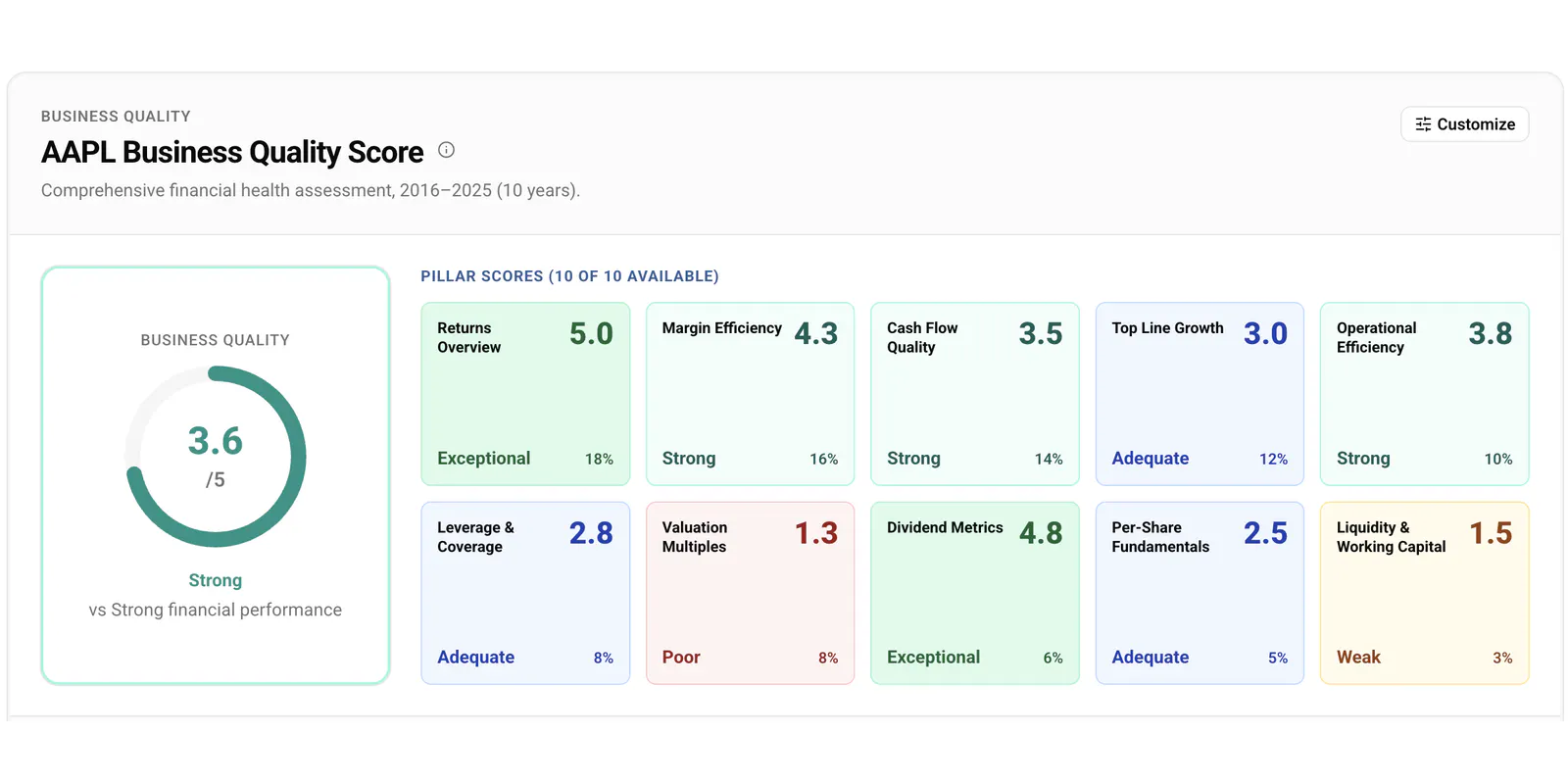Open the Margin Efficiency pillar card
The image size is (1568, 784).
click(750, 394)
